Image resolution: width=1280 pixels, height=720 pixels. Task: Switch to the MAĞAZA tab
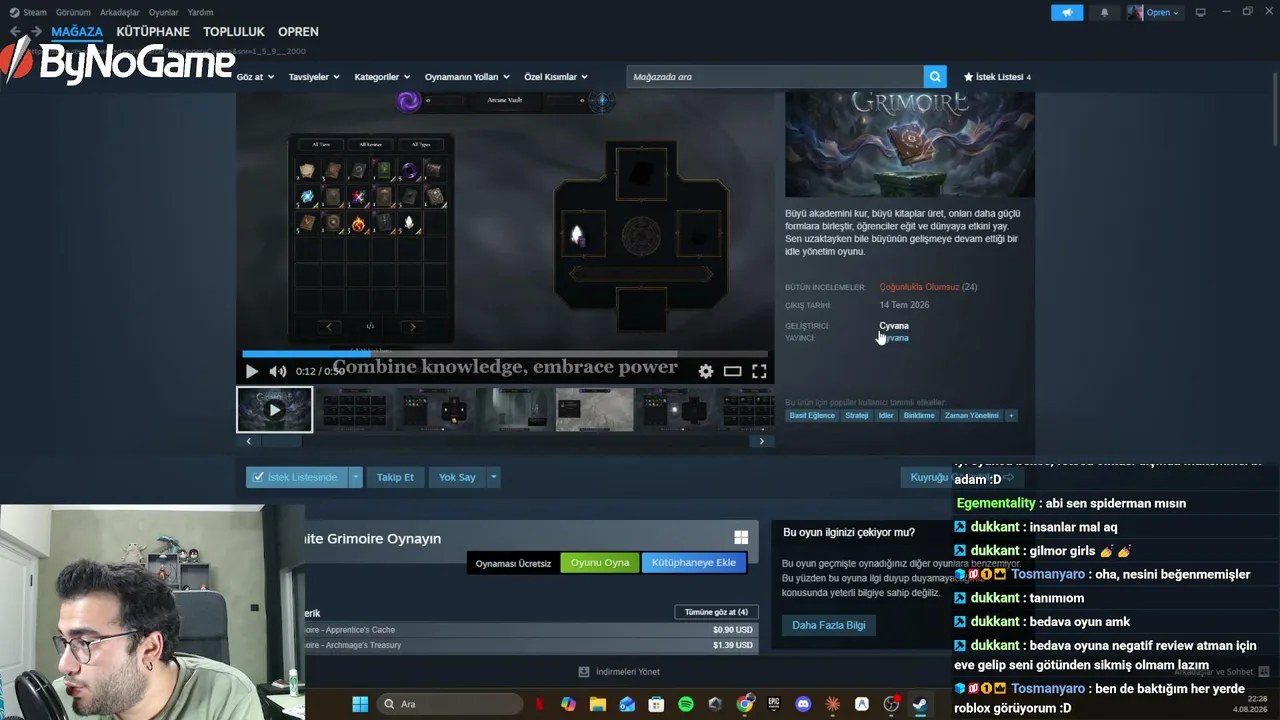(x=77, y=32)
